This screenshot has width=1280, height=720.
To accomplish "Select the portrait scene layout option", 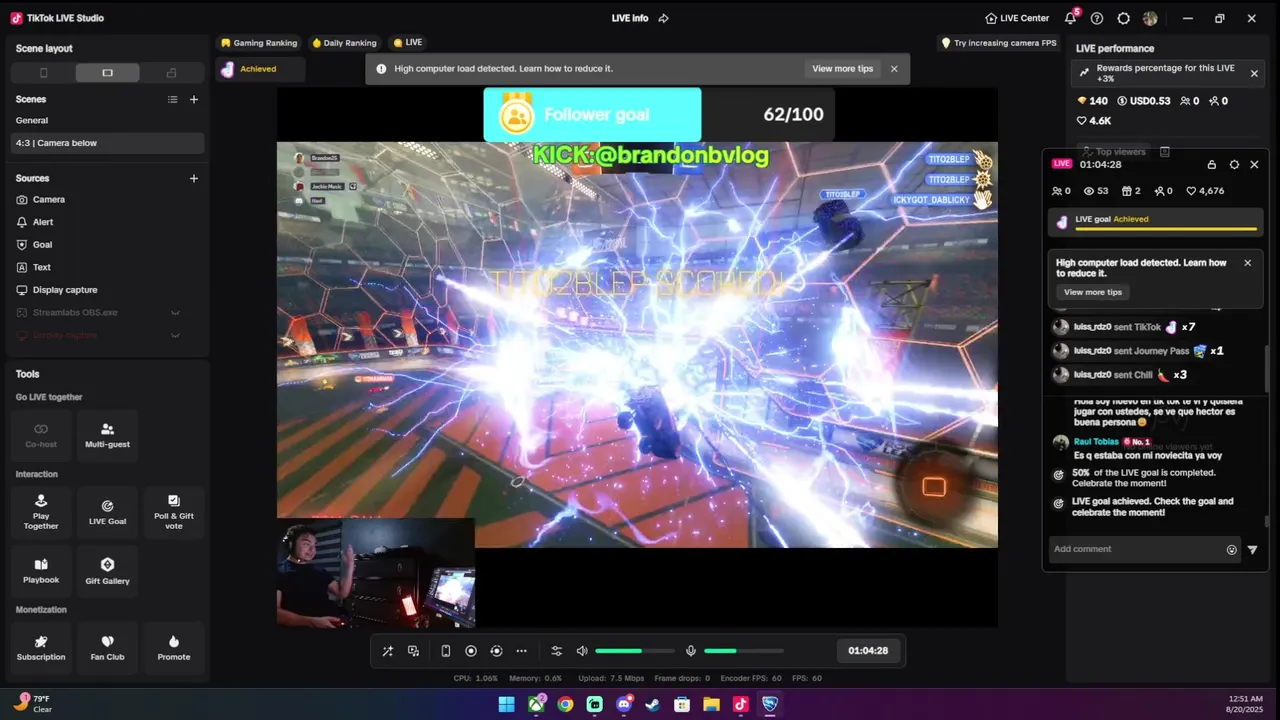I will point(43,73).
